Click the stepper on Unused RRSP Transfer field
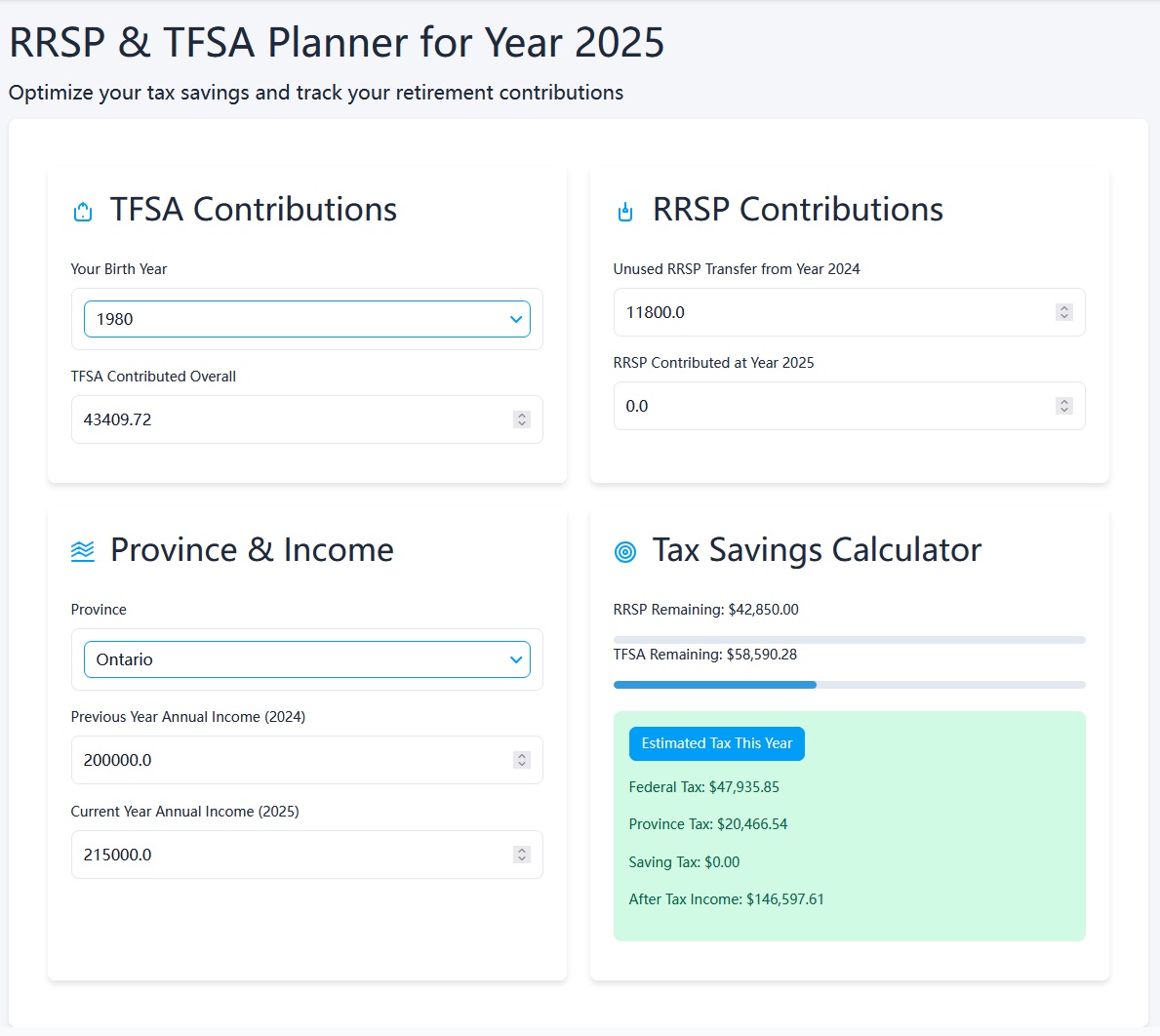Screen dimensions: 1160x1036 pyautogui.click(x=1063, y=312)
